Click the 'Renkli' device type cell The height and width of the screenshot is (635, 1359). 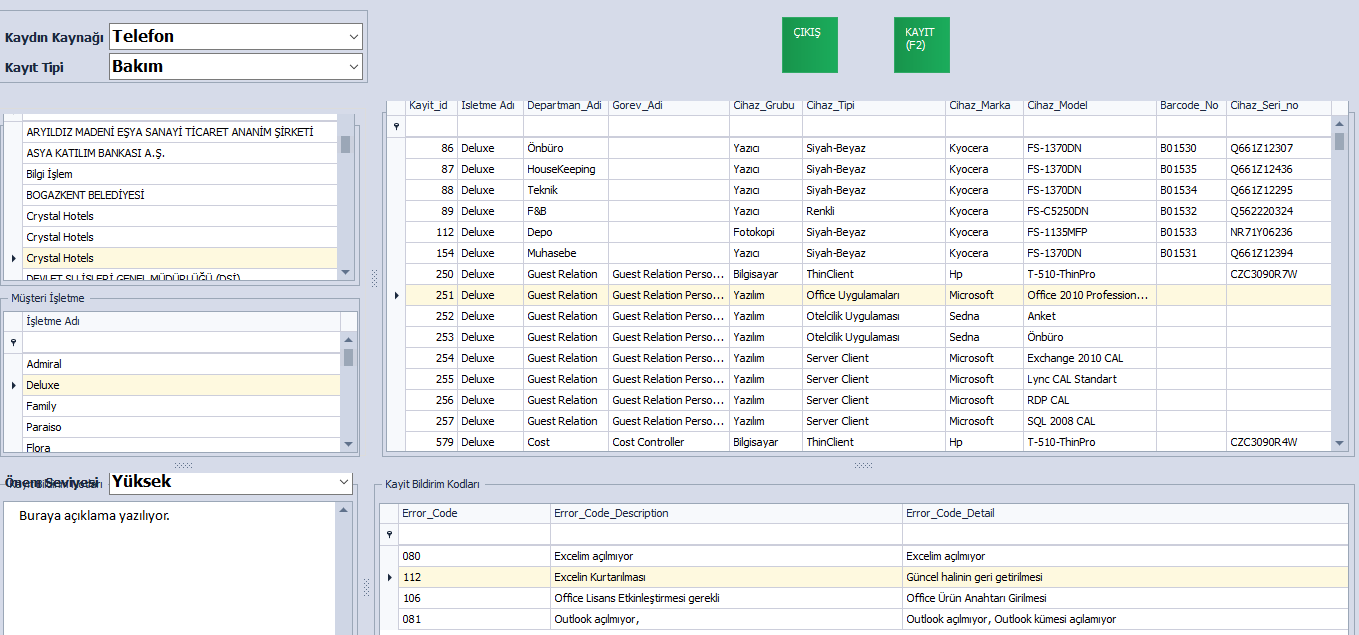tap(874, 211)
